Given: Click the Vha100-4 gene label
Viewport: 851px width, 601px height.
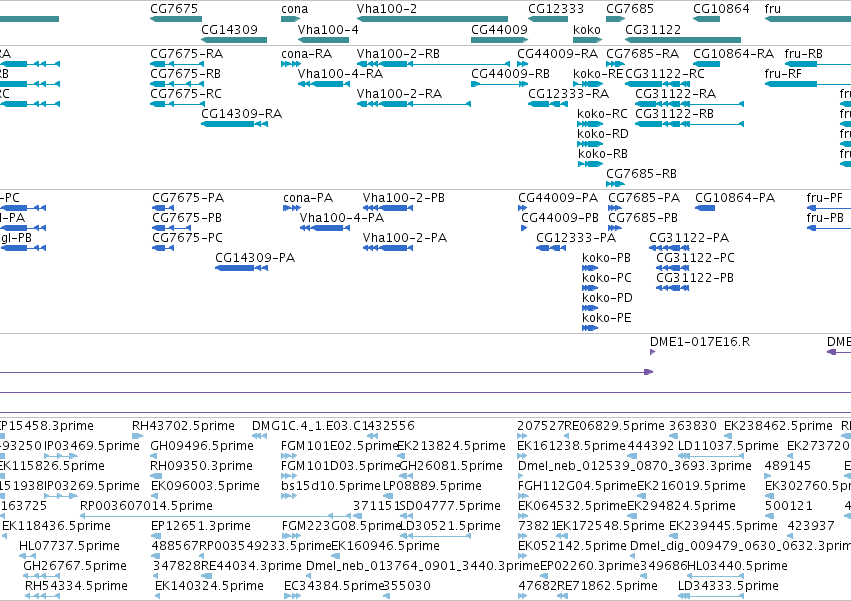Looking at the screenshot, I should pyautogui.click(x=328, y=29).
